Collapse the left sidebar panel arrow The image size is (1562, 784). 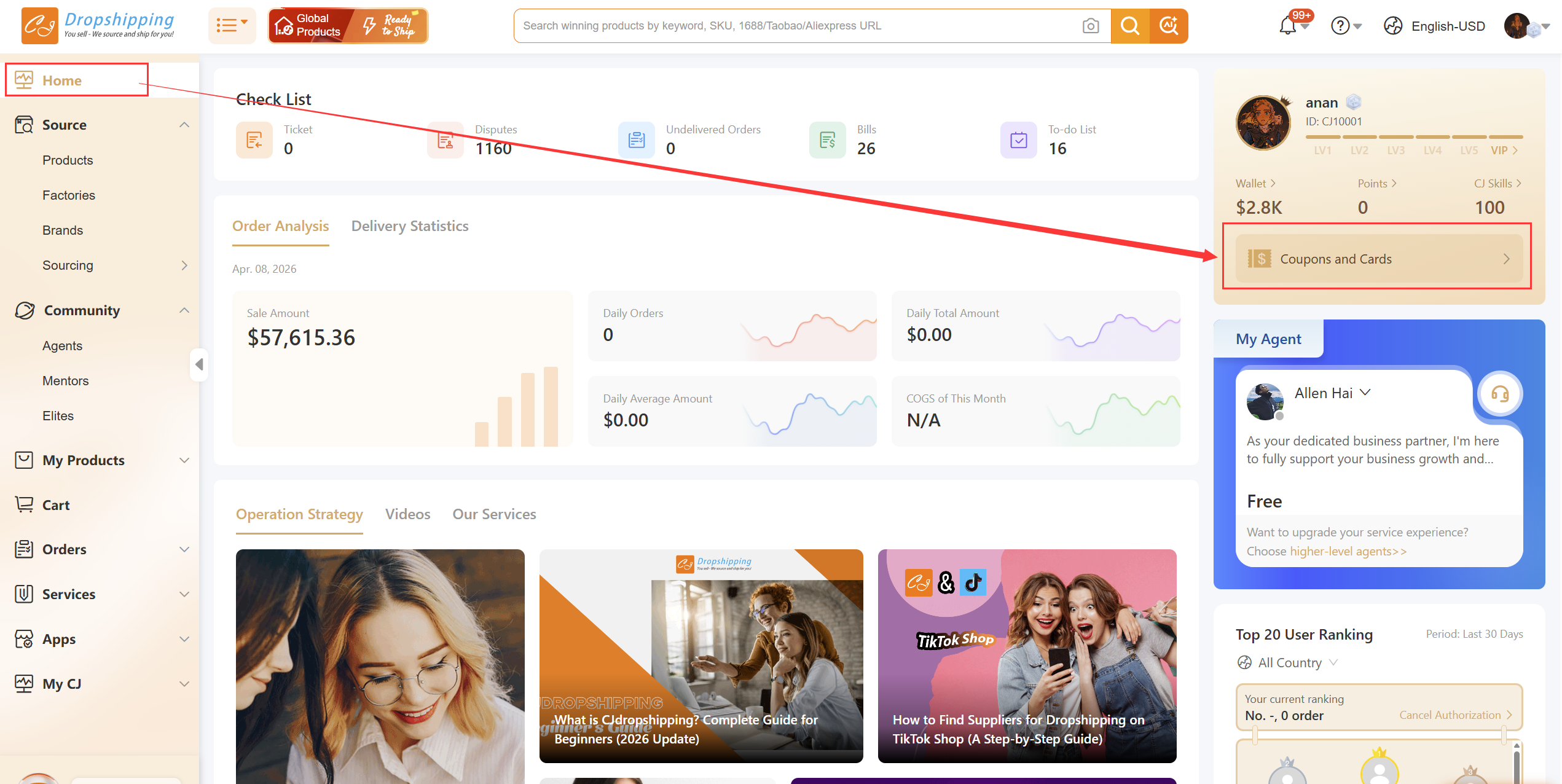pyautogui.click(x=199, y=364)
